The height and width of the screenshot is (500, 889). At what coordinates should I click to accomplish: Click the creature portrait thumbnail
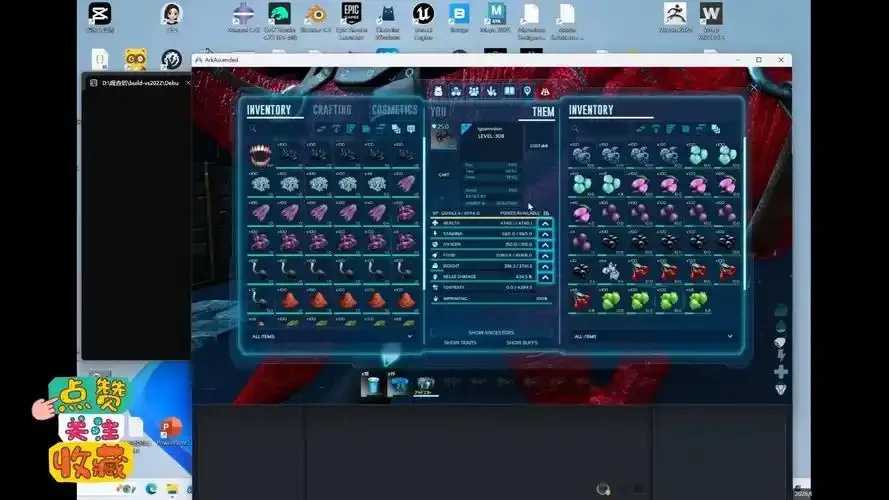point(443,136)
